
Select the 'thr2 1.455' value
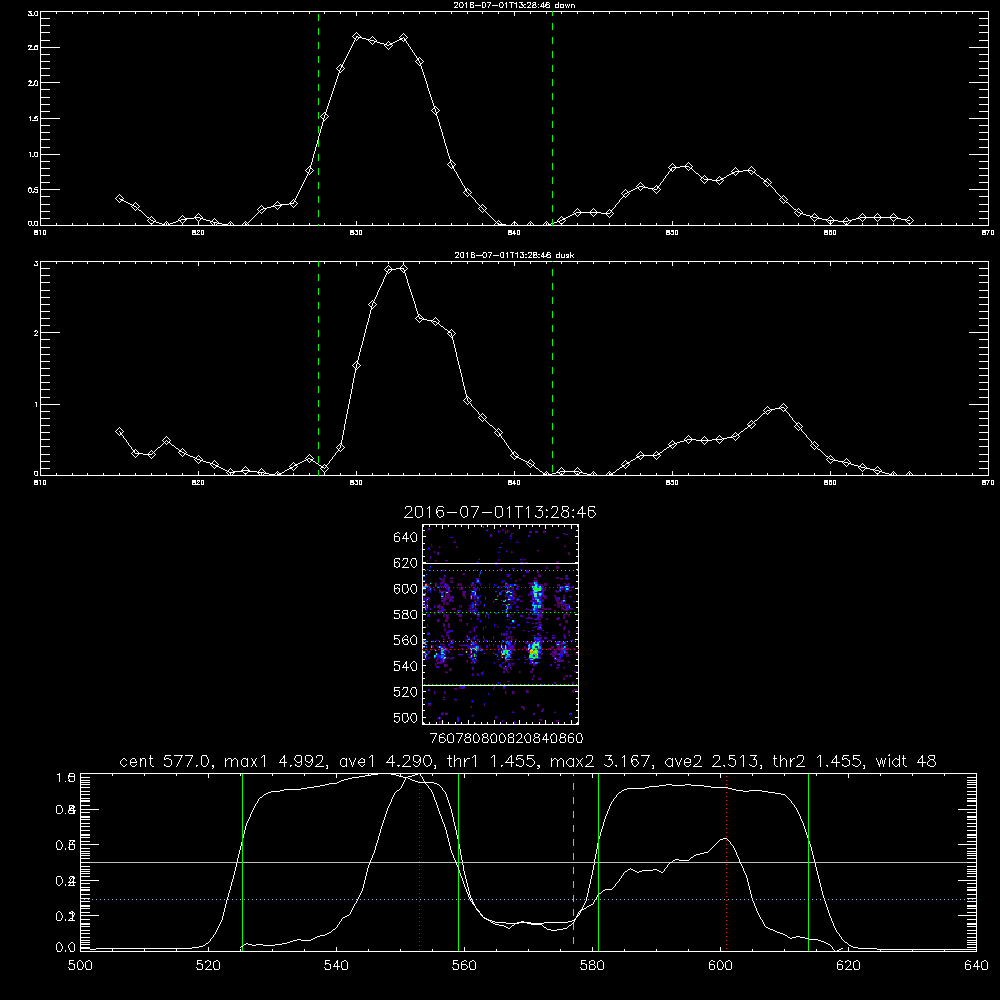pyautogui.click(x=818, y=761)
